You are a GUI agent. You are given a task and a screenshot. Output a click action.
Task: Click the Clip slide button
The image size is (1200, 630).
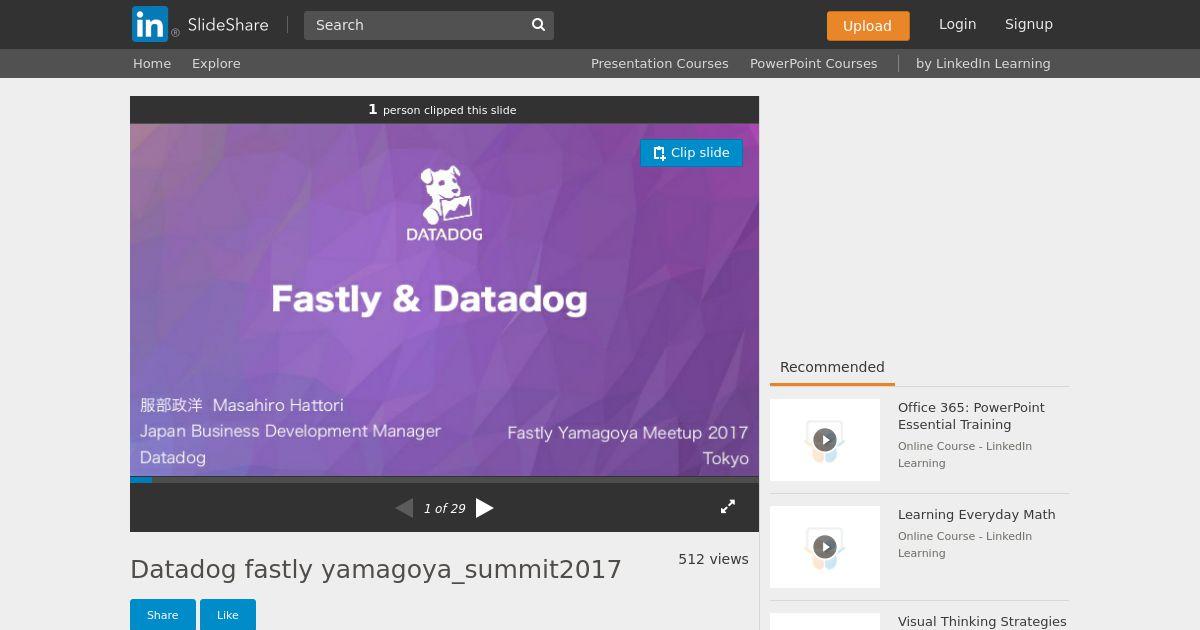point(691,153)
